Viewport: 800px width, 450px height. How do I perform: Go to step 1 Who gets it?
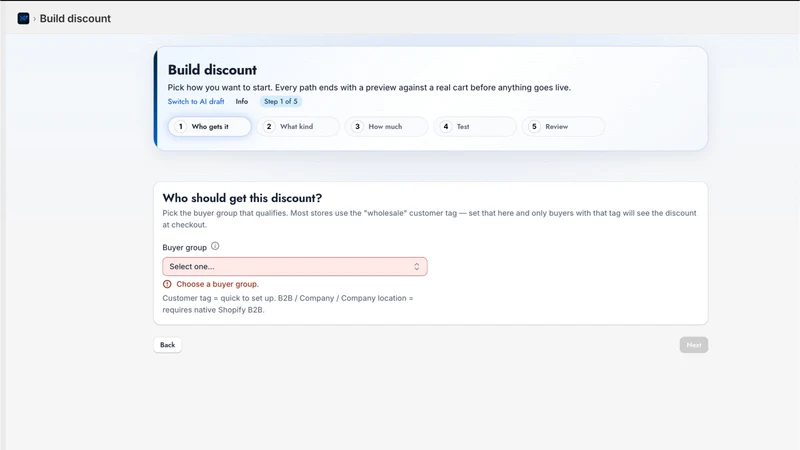(209, 127)
